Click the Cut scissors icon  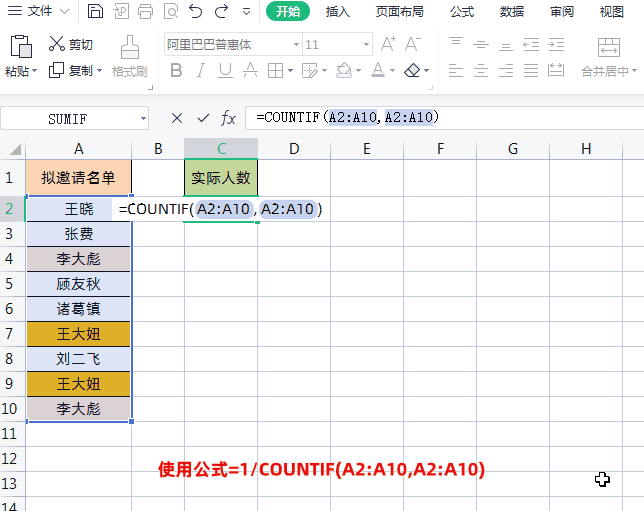pos(57,44)
